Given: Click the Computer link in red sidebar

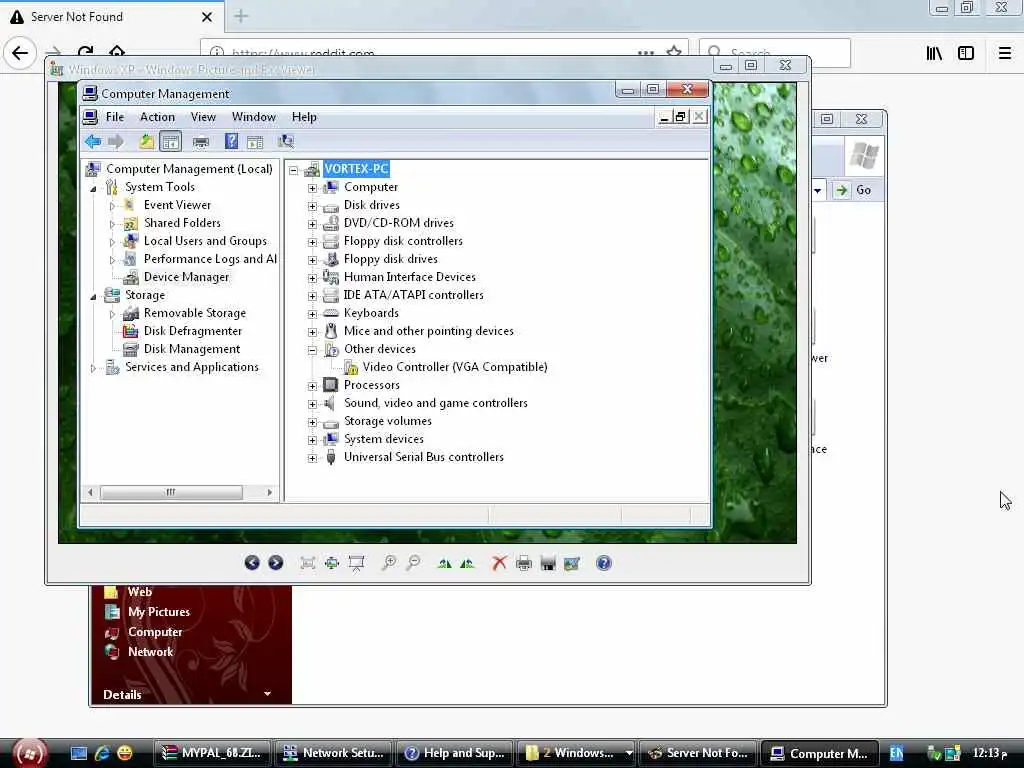Looking at the screenshot, I should (x=155, y=632).
